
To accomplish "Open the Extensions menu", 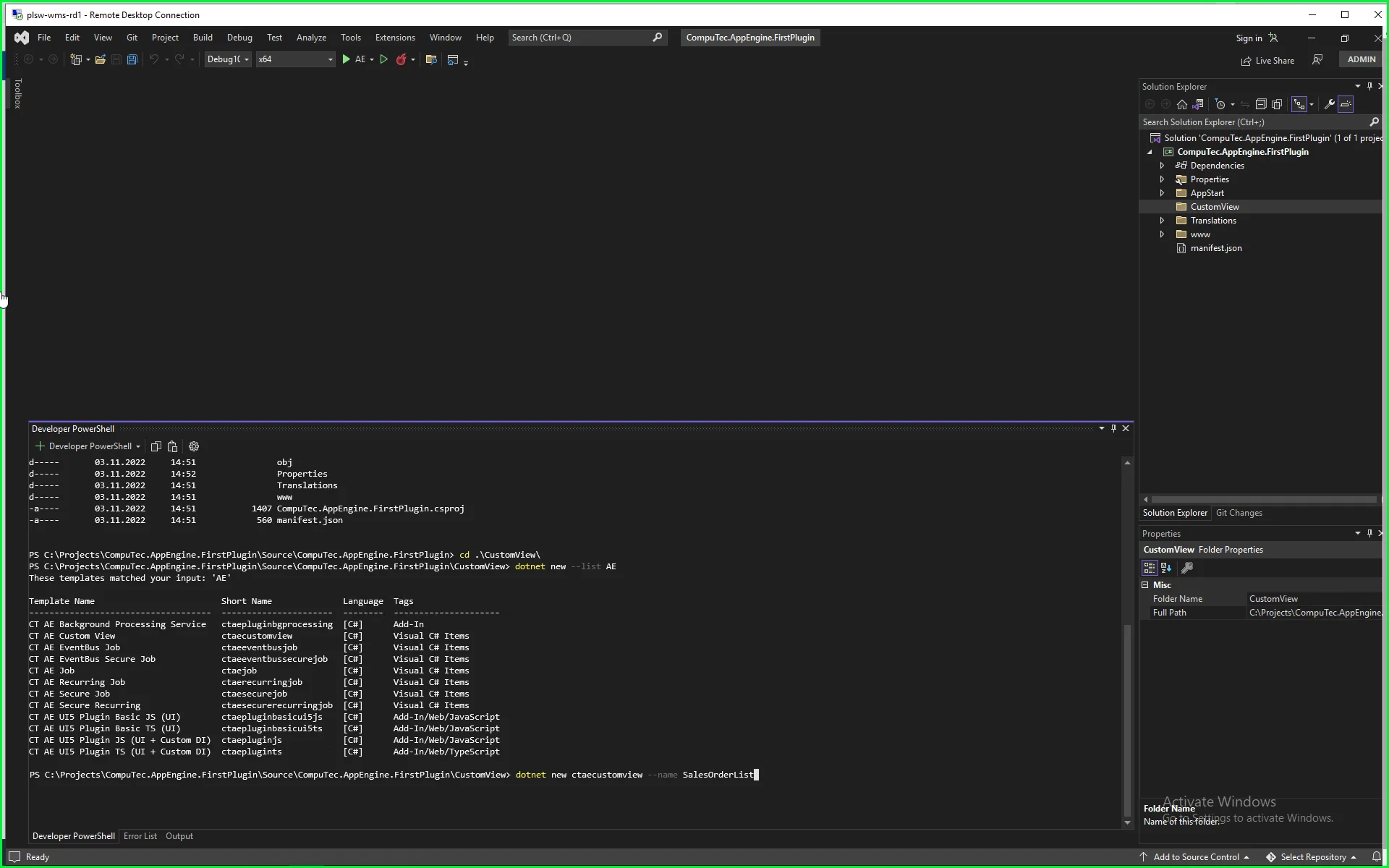I will [395, 37].
